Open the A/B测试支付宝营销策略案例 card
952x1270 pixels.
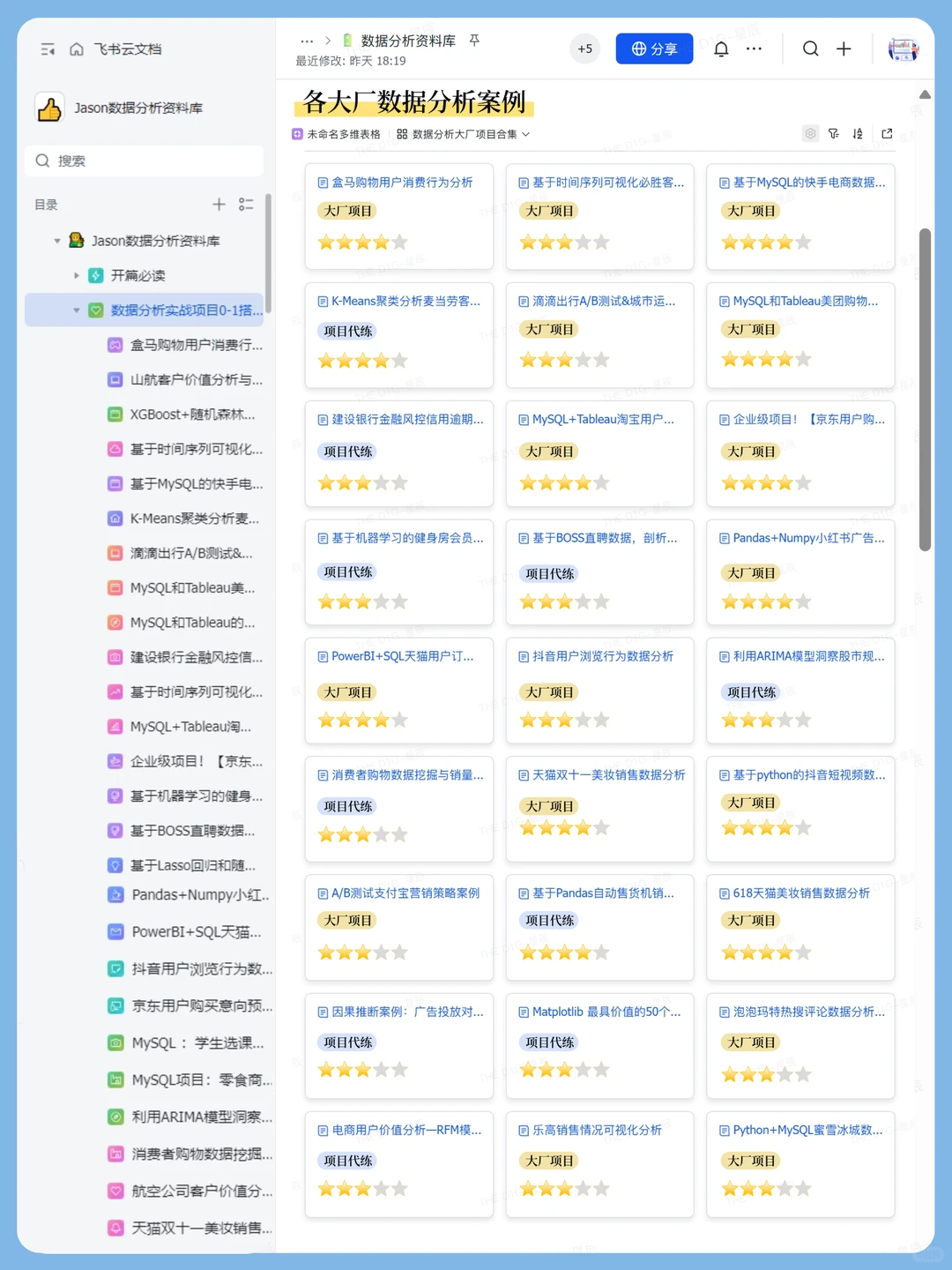click(x=399, y=928)
